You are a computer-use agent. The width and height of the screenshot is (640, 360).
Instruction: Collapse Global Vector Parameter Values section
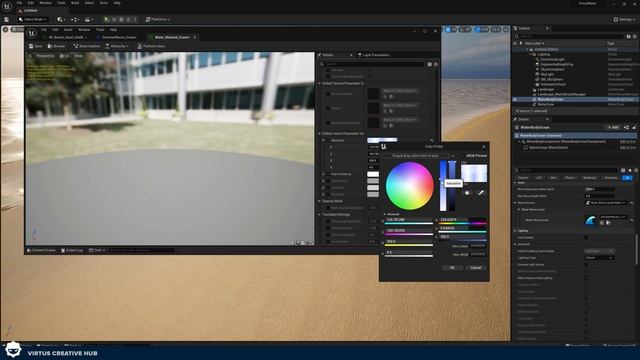[320, 133]
